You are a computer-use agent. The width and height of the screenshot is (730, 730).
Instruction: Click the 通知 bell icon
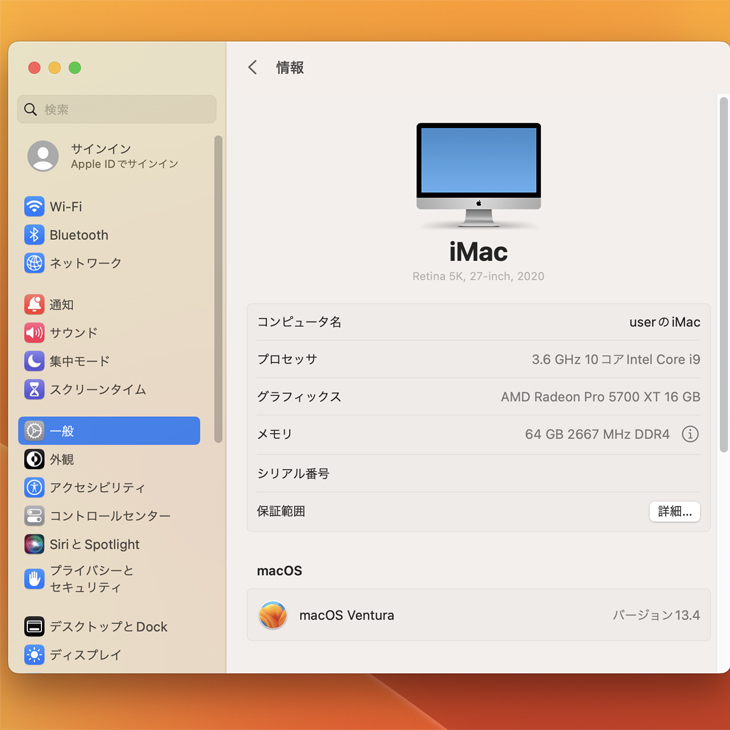click(34, 305)
